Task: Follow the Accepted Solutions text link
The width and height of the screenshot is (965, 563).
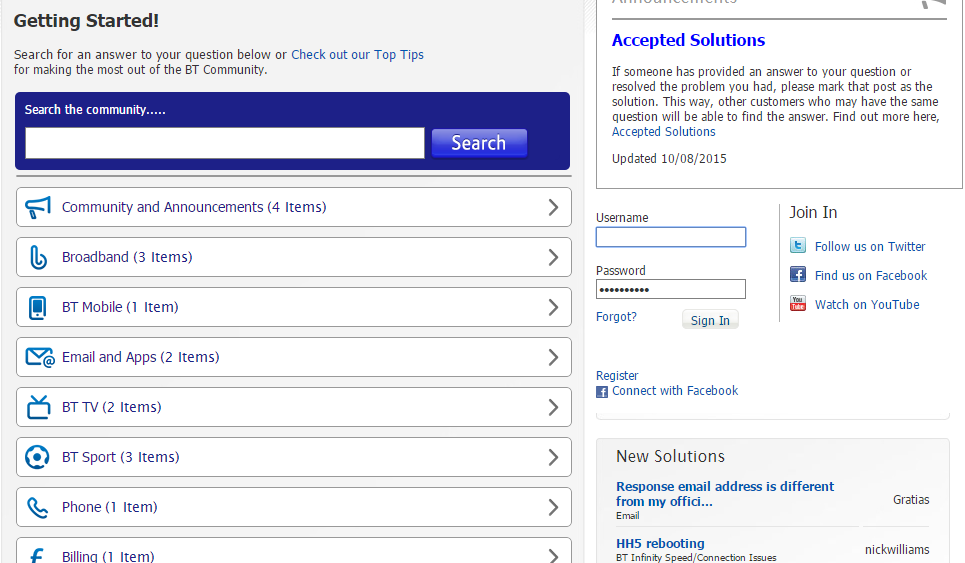Action: [x=663, y=132]
